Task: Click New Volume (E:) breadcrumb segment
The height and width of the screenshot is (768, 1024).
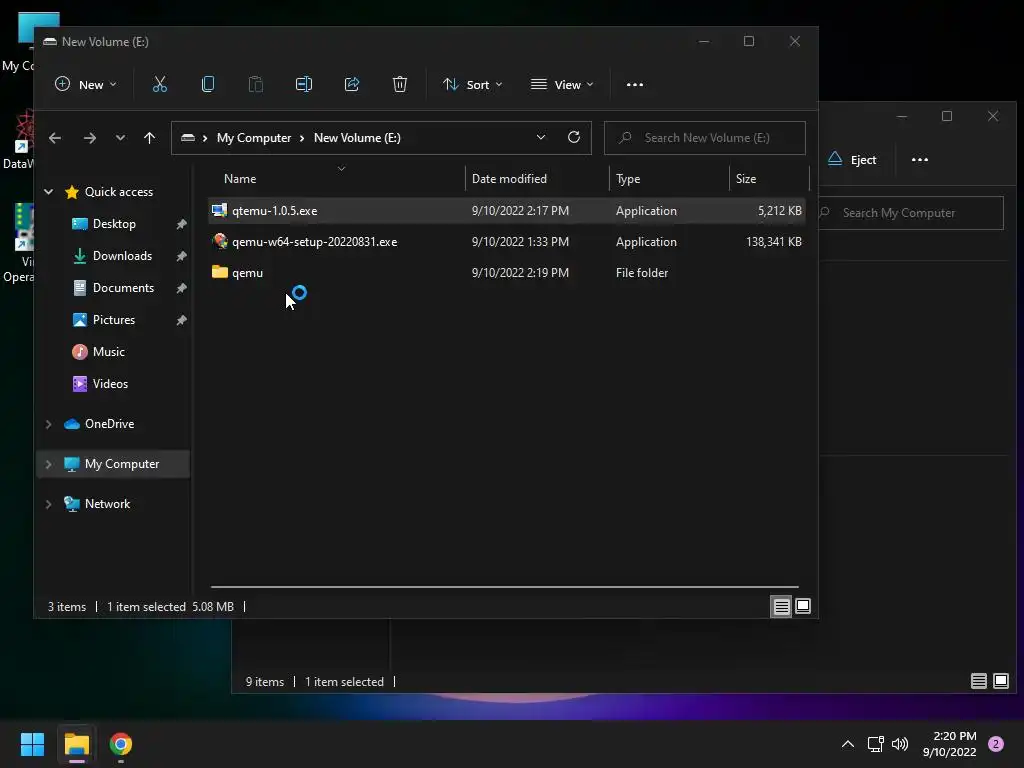Action: coord(357,138)
